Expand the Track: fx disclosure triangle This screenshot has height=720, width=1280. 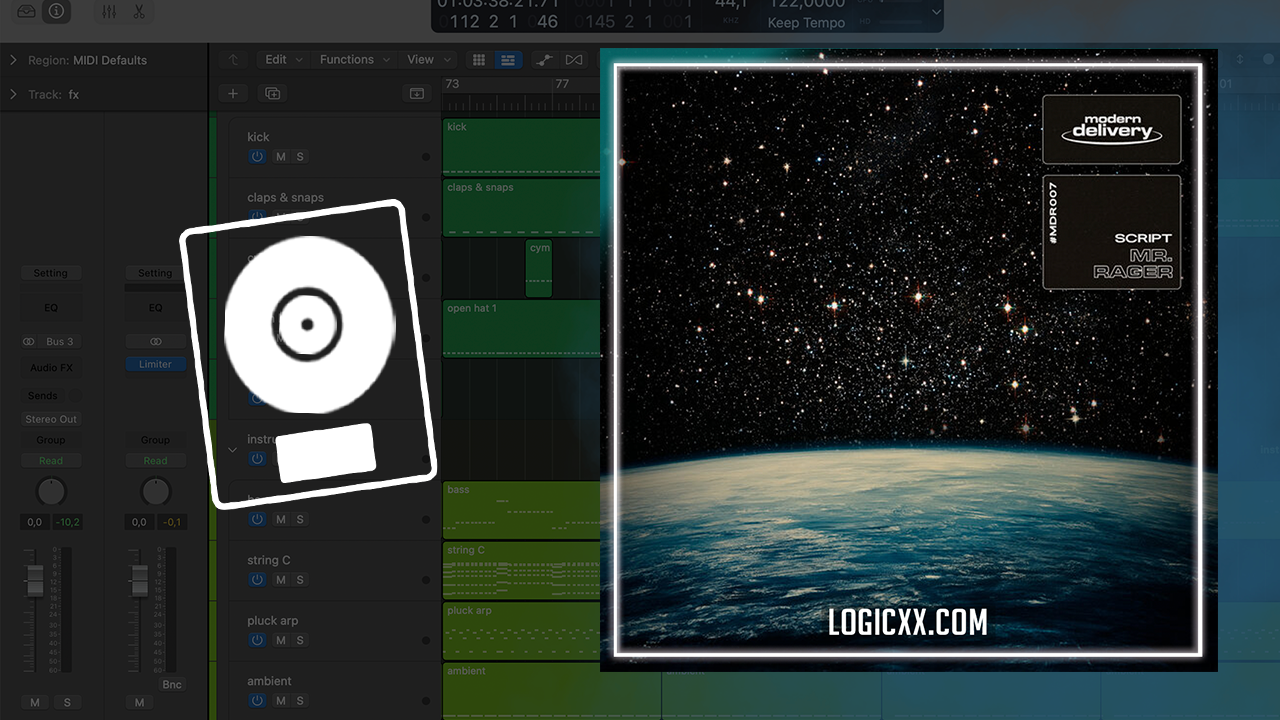(x=13, y=94)
